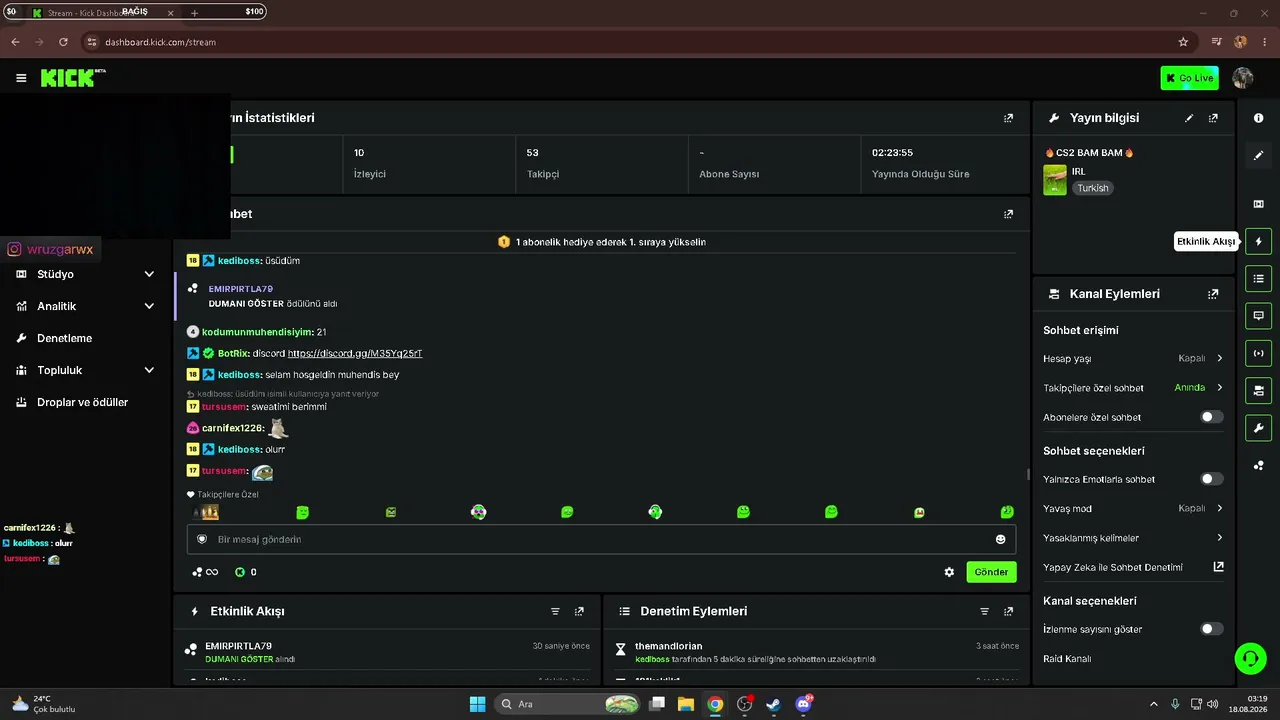Open Yavaş mod setting chevron
The height and width of the screenshot is (720, 1280).
coord(1219,508)
